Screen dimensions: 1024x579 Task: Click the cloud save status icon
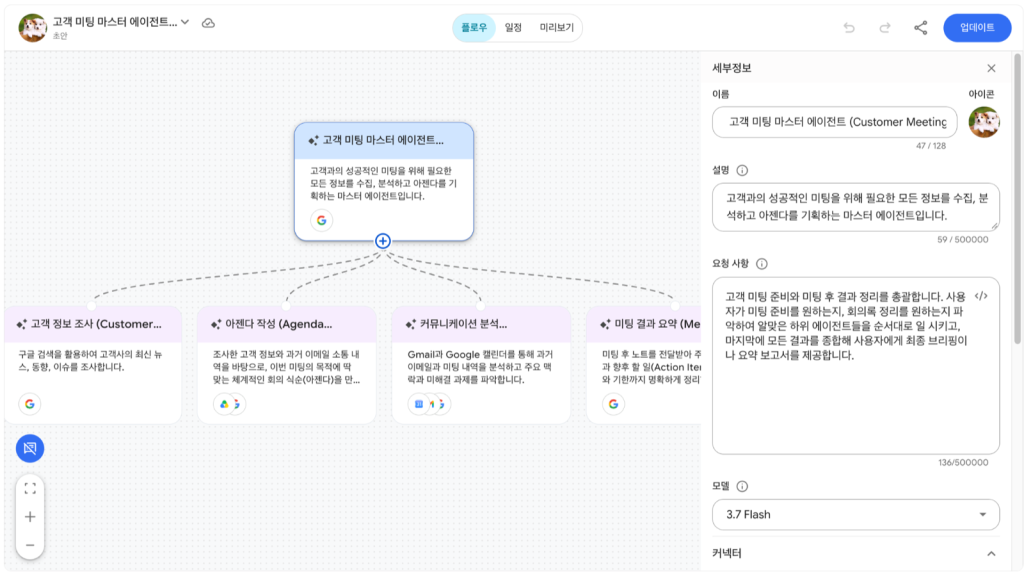point(208,23)
